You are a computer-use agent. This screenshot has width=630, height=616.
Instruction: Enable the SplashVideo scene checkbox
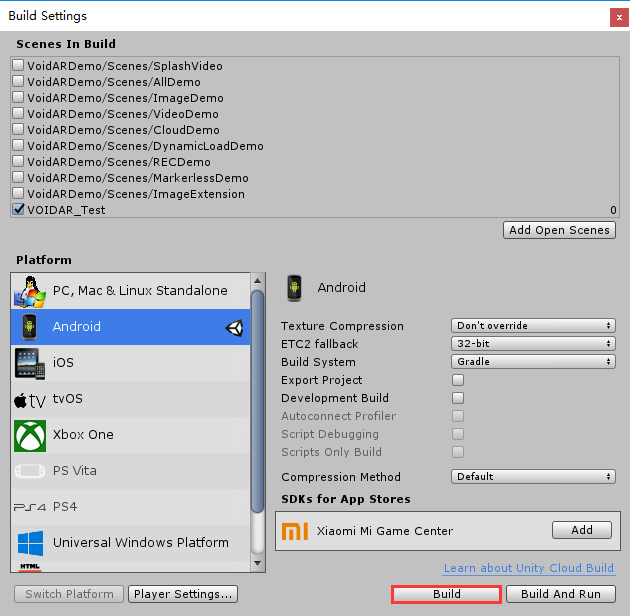(19, 66)
